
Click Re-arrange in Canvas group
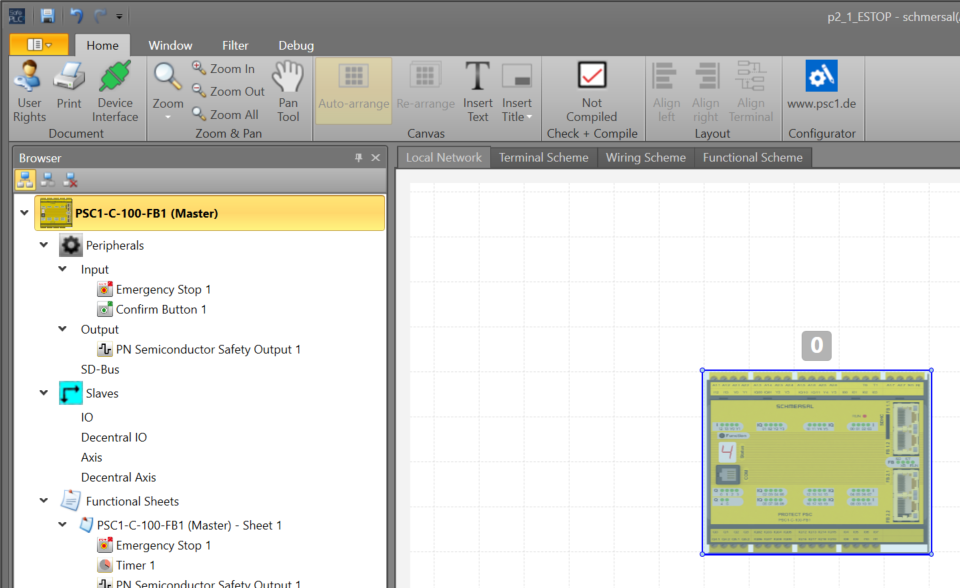point(426,86)
